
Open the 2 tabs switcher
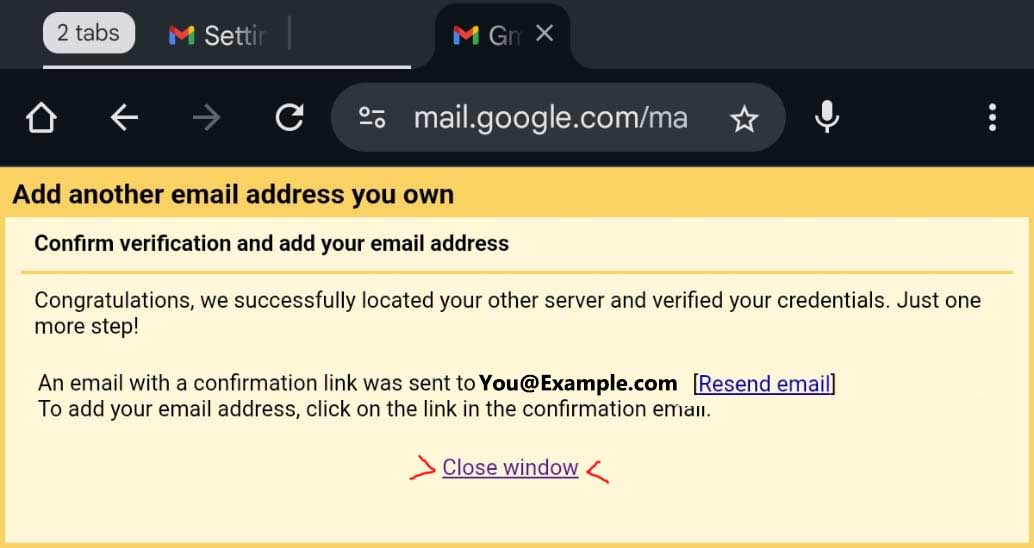[88, 33]
